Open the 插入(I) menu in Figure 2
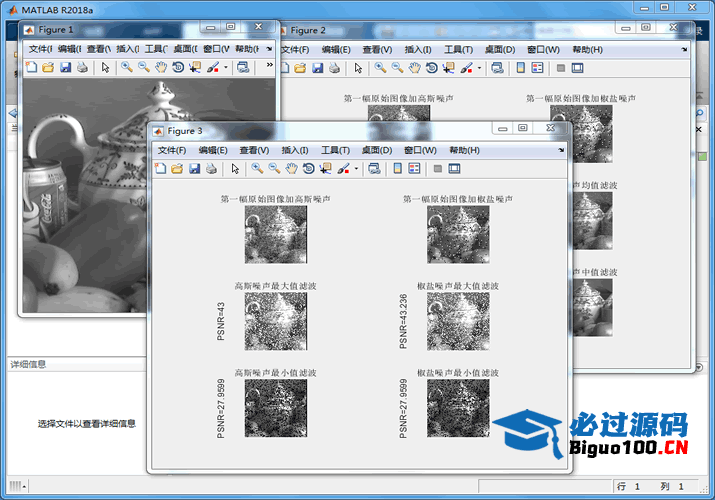This screenshot has width=715, height=500. [x=418, y=49]
